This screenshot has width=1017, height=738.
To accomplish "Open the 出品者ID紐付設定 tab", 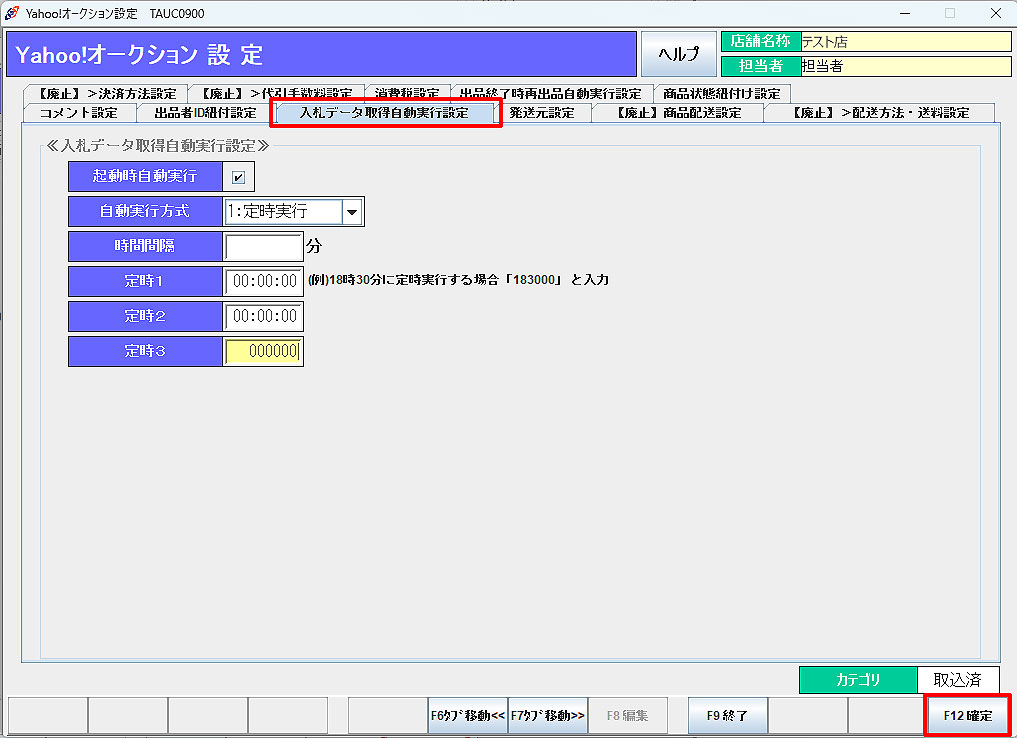I will [x=204, y=113].
